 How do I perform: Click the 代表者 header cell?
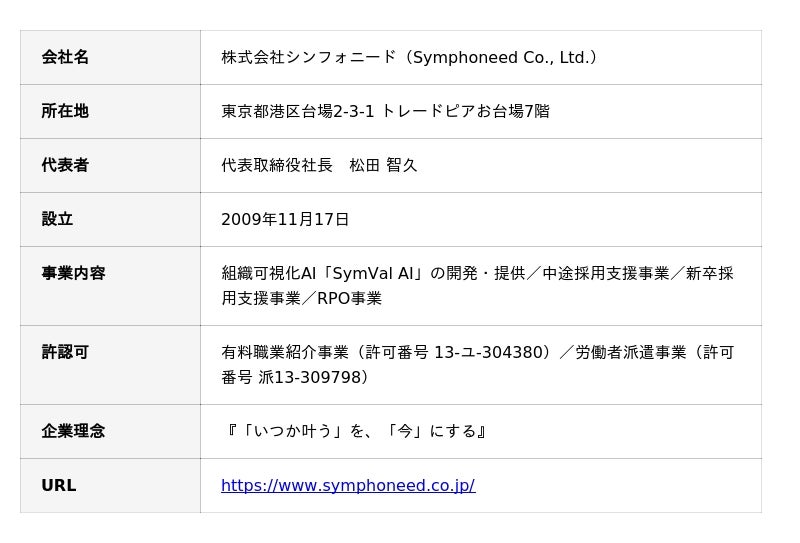point(110,165)
